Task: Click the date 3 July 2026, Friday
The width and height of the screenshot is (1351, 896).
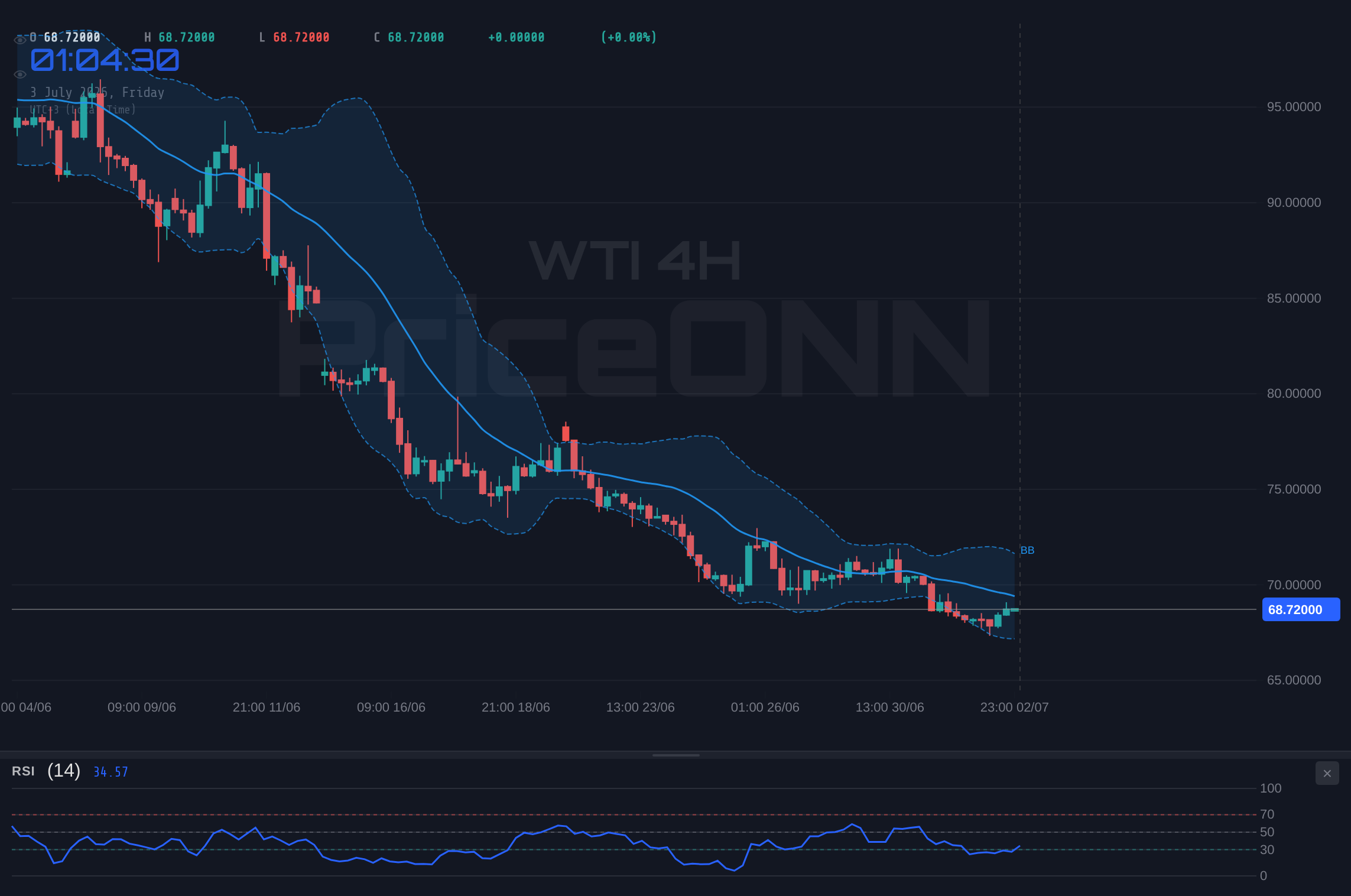Action: click(x=98, y=92)
